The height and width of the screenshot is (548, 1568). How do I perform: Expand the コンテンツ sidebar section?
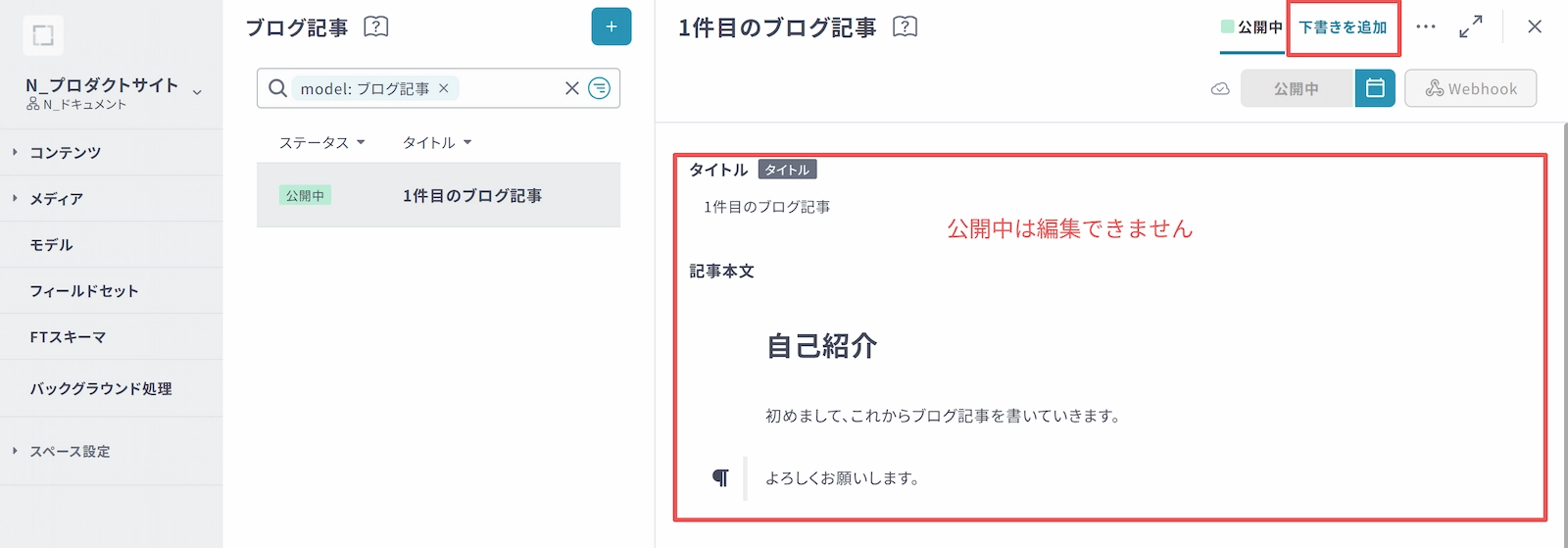[65, 152]
